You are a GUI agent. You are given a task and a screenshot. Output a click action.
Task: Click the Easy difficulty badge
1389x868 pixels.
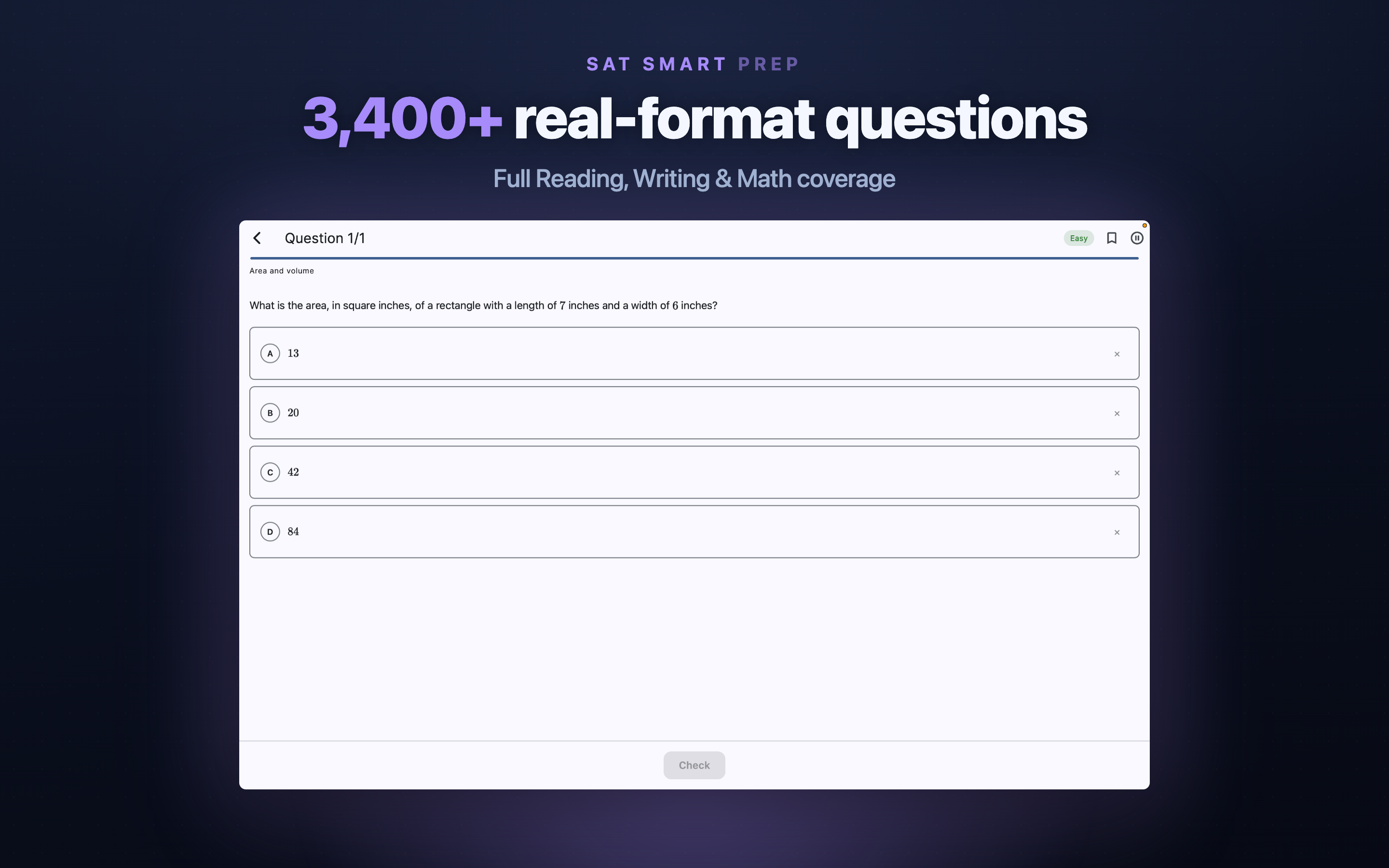coord(1078,238)
